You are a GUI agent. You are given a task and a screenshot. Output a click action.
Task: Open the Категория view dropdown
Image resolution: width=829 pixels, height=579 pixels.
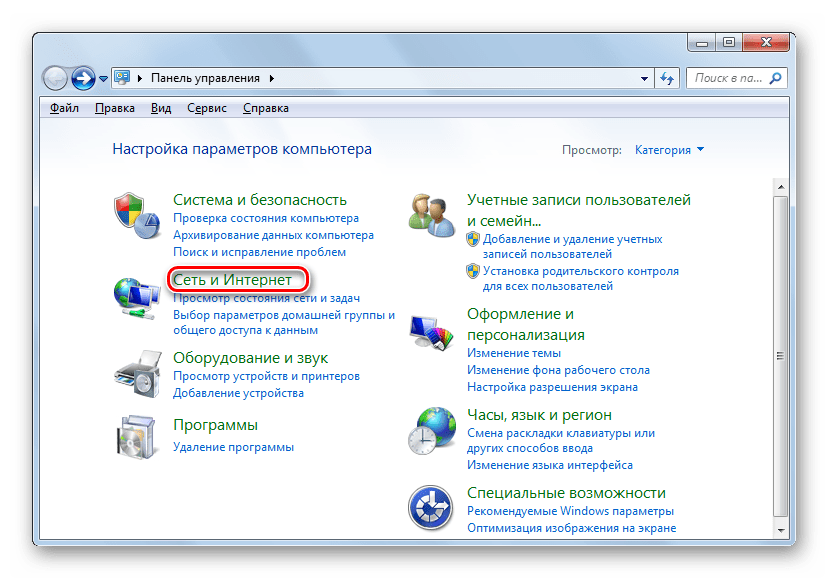[665, 149]
